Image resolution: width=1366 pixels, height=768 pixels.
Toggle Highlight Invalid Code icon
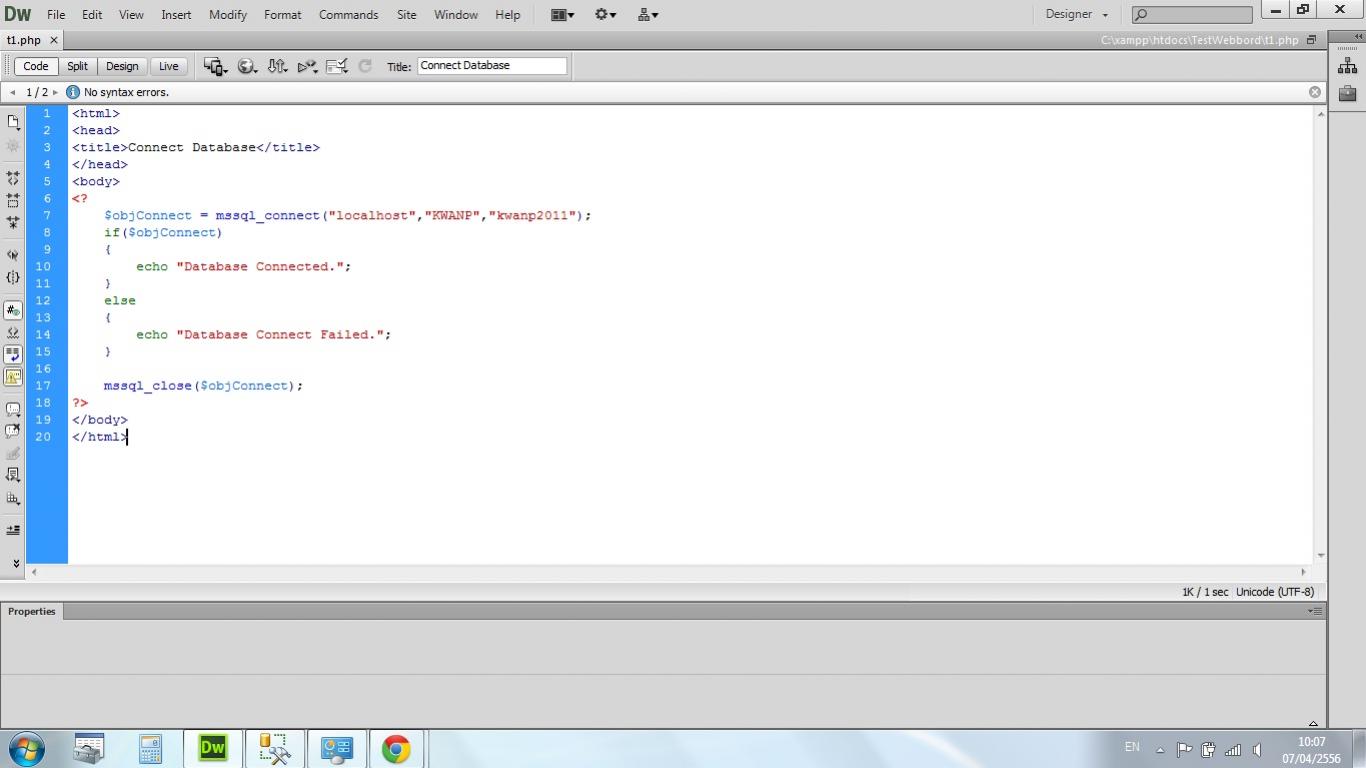[x=13, y=333]
